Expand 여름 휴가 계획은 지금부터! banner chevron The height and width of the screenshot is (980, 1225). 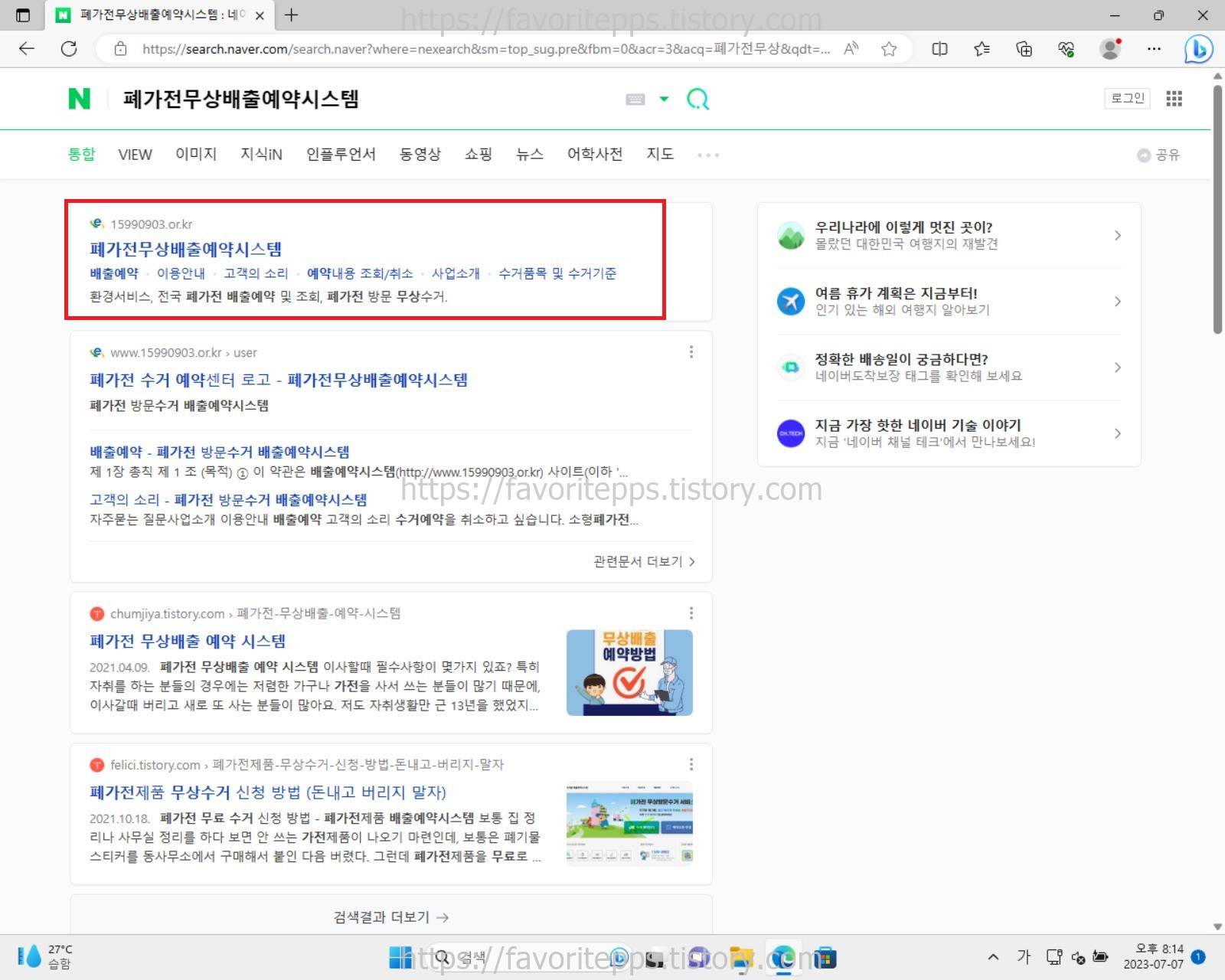[1118, 301]
